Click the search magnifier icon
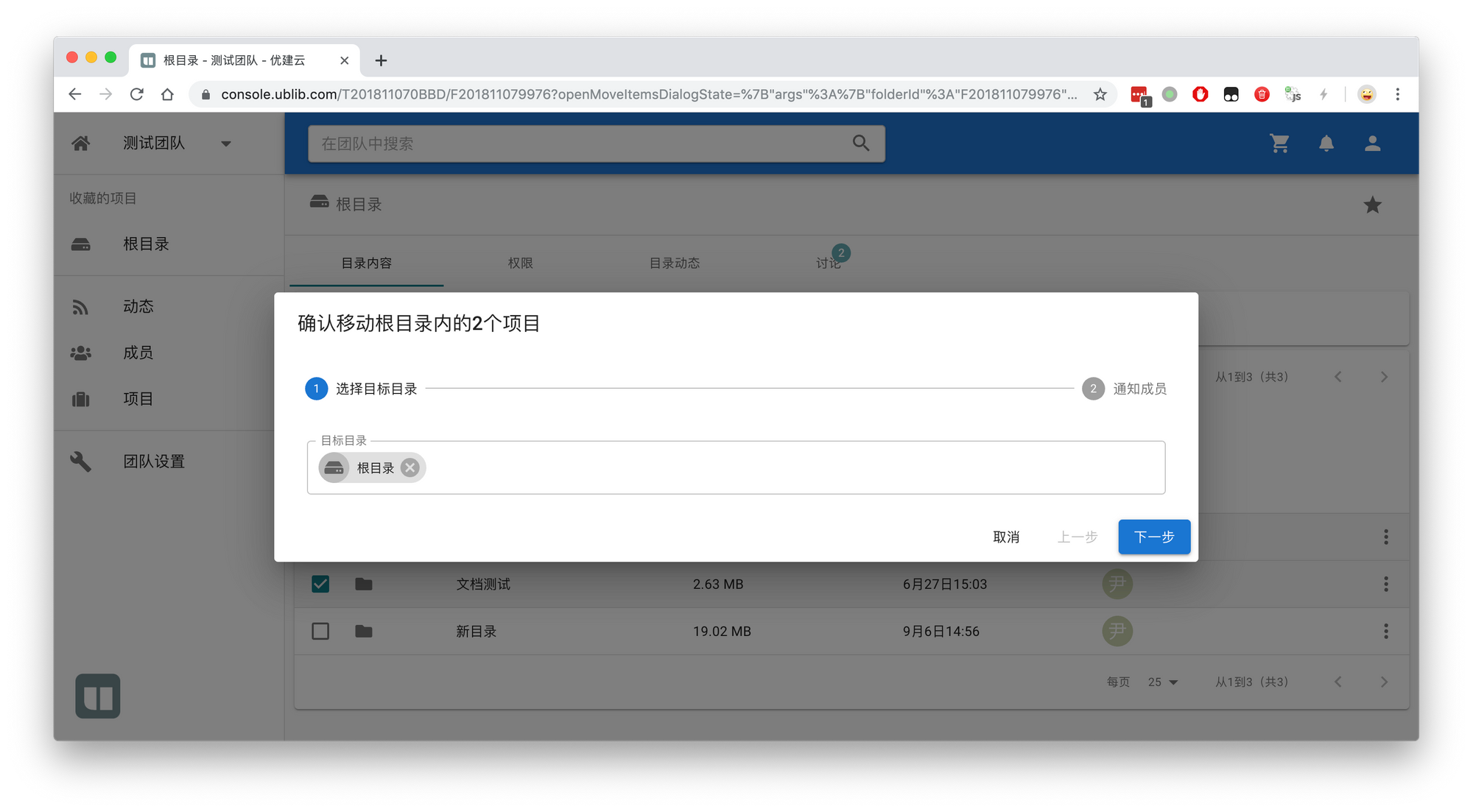The width and height of the screenshot is (1473, 812). pyautogui.click(x=861, y=144)
